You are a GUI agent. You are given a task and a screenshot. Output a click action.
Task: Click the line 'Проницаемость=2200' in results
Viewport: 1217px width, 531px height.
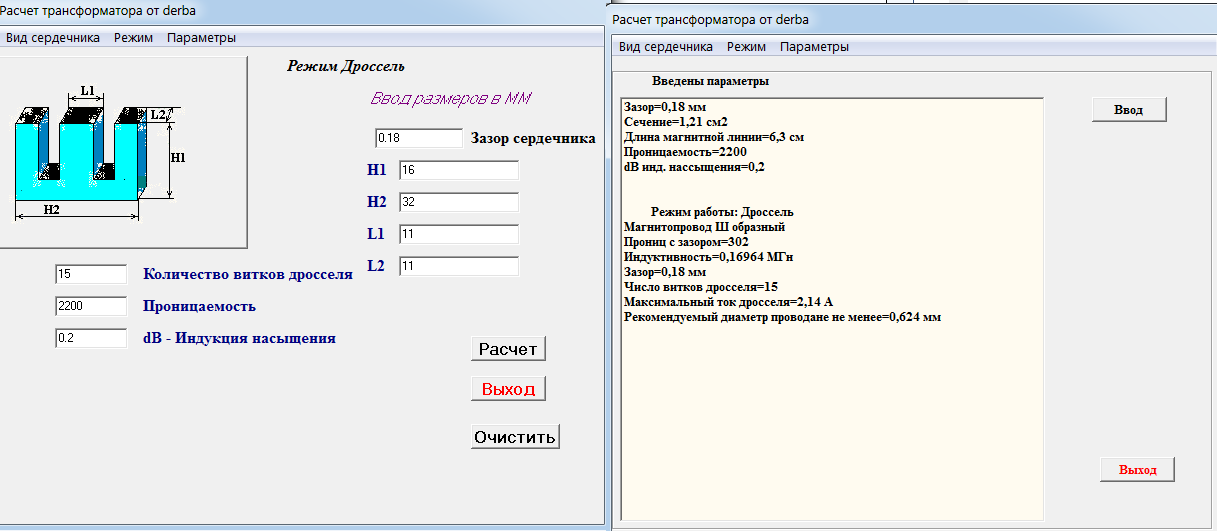685,152
